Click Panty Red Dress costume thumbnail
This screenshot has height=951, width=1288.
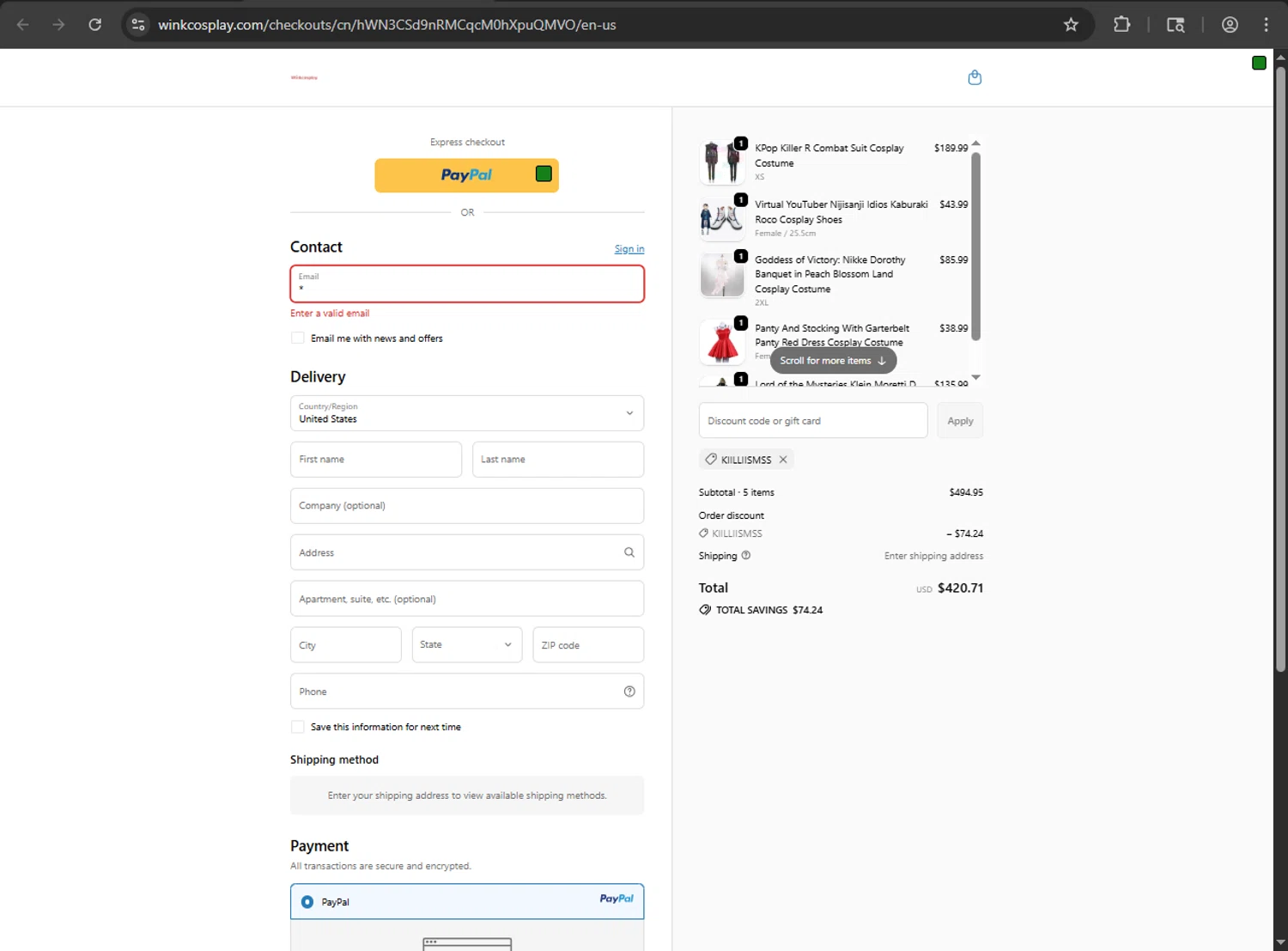tap(721, 341)
